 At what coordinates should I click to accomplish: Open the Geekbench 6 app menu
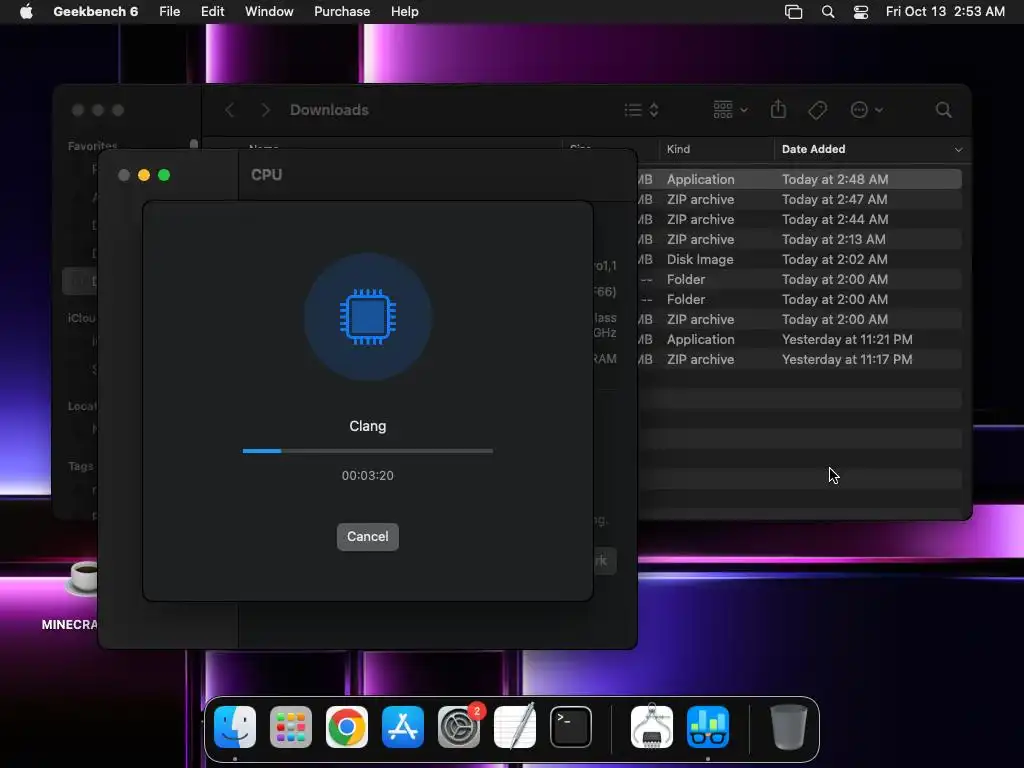pos(95,12)
